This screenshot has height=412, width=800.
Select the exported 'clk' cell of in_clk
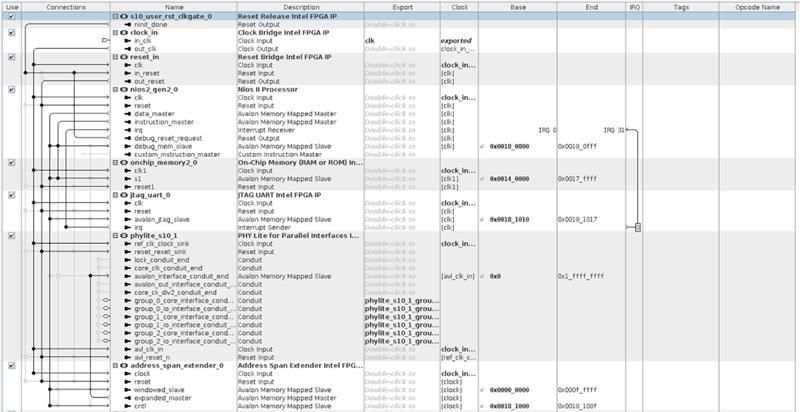pos(402,41)
